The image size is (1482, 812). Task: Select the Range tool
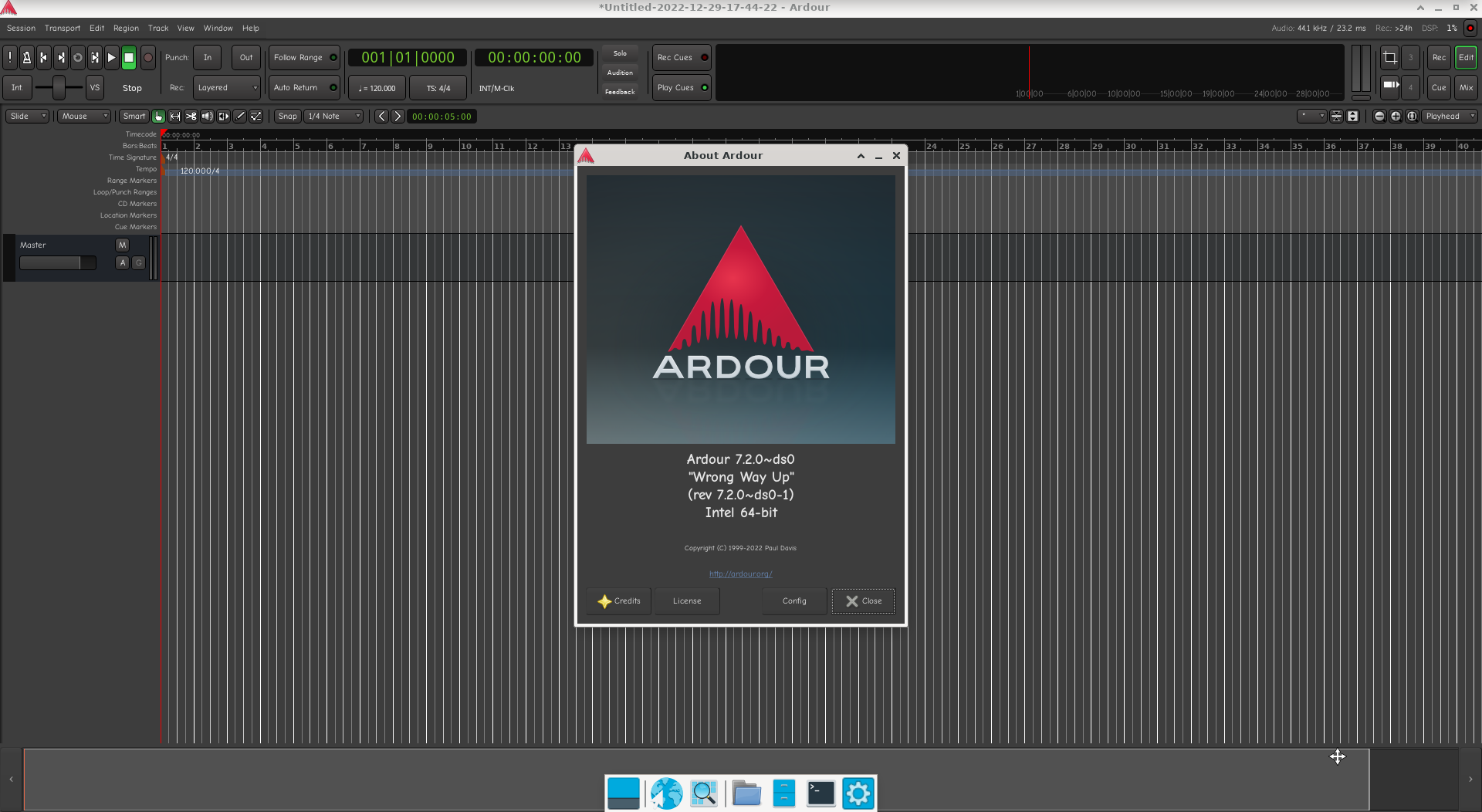click(x=175, y=117)
